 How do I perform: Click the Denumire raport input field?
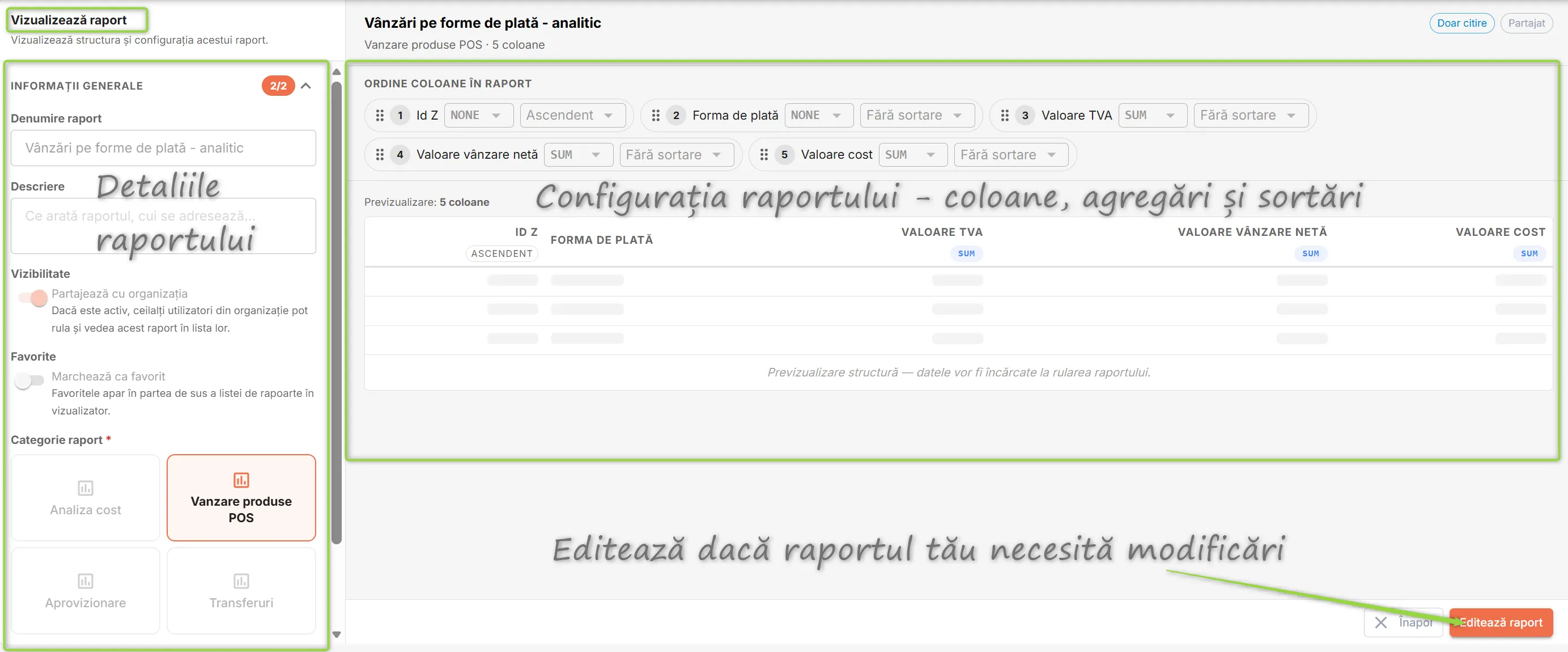[x=163, y=148]
